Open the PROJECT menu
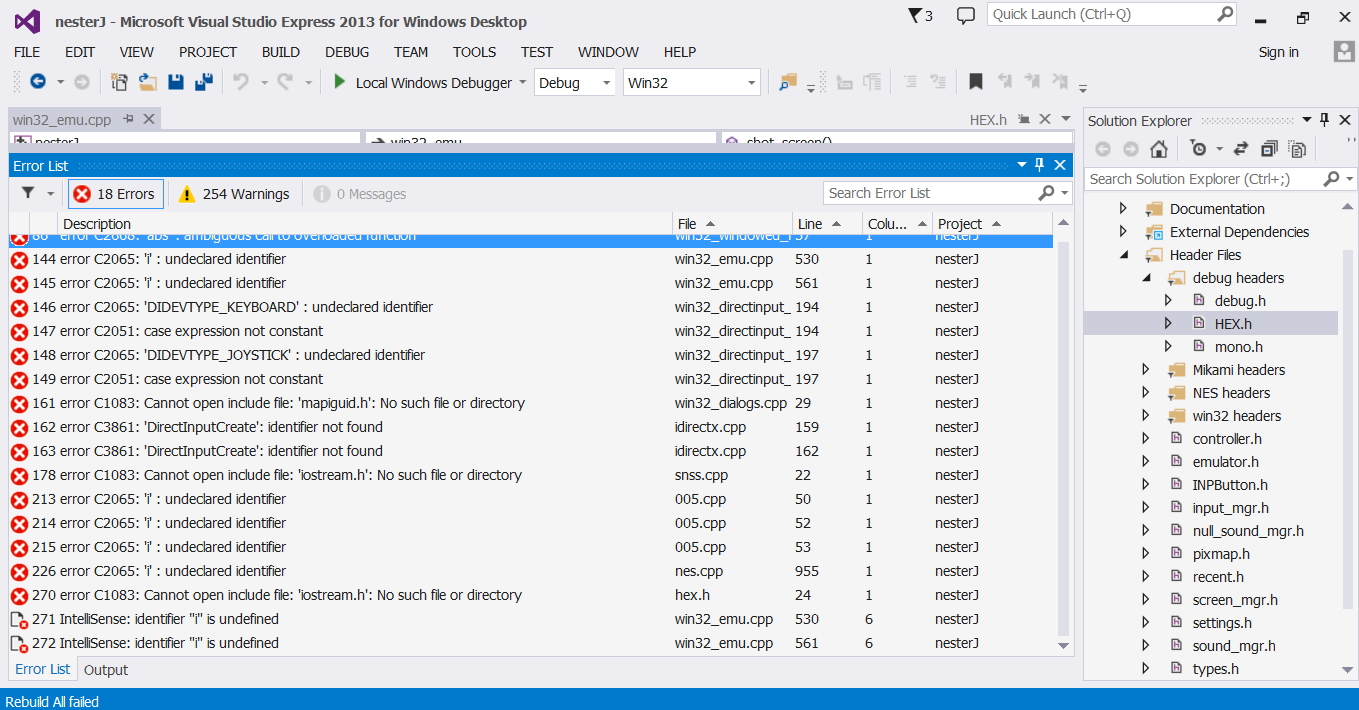The width and height of the screenshot is (1359, 710). click(x=208, y=52)
